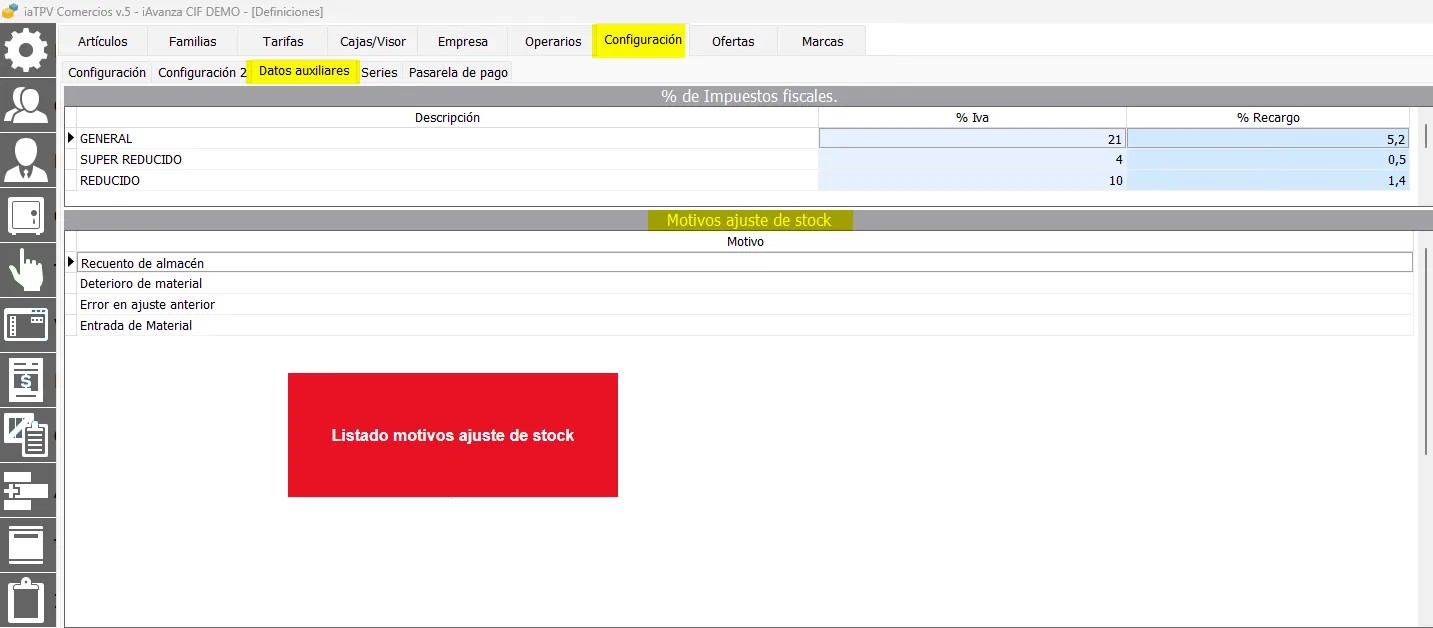Click the % Recargo column header

(1268, 118)
